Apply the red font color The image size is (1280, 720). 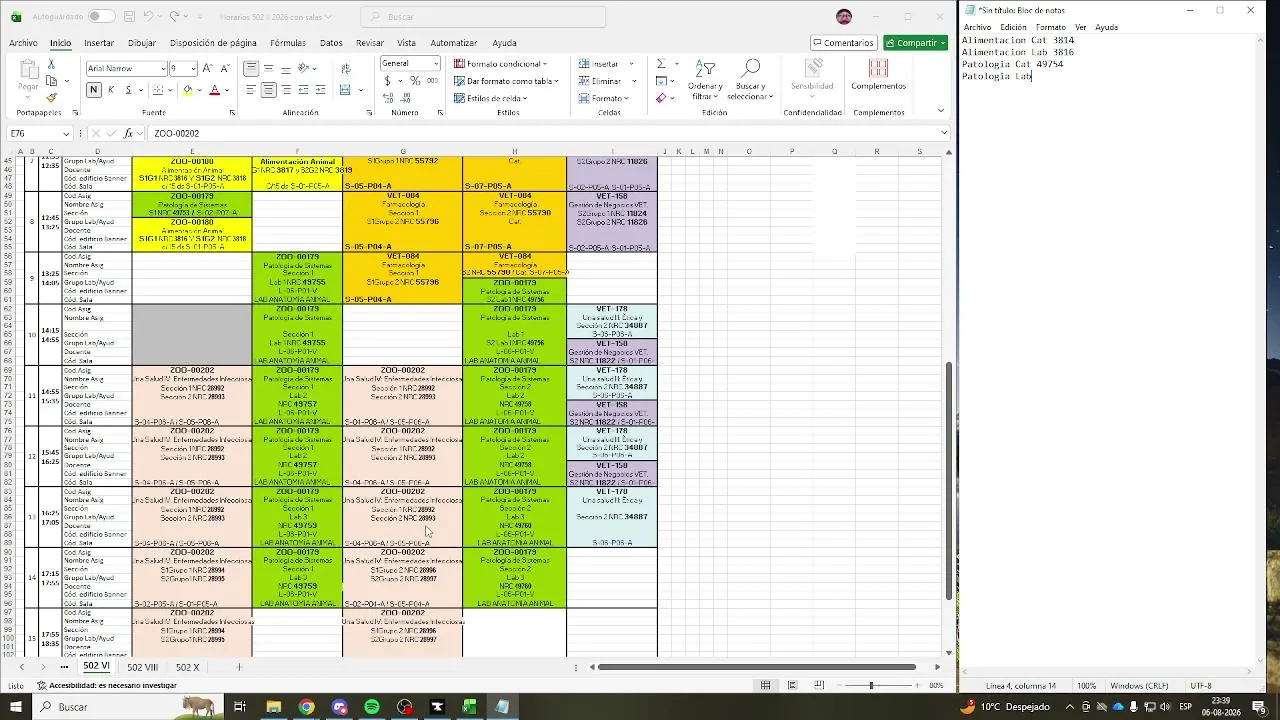(x=214, y=90)
